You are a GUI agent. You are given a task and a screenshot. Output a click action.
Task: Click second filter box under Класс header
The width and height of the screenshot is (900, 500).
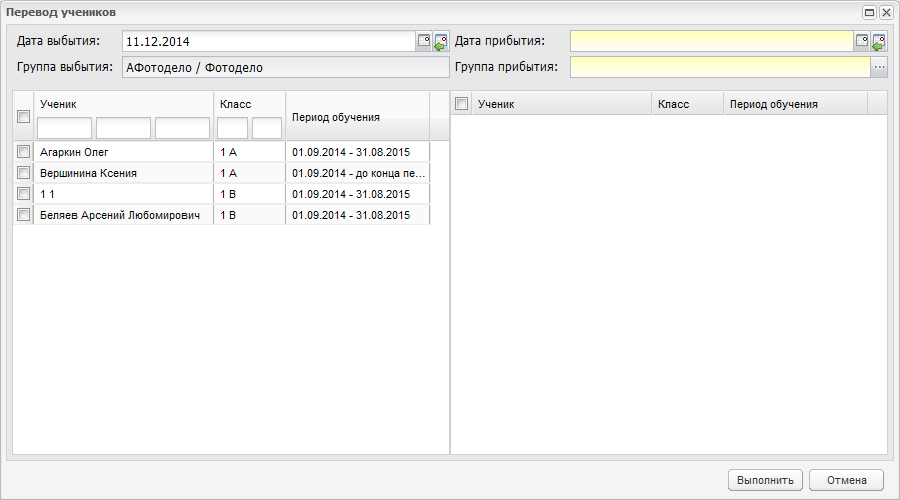tap(267, 128)
